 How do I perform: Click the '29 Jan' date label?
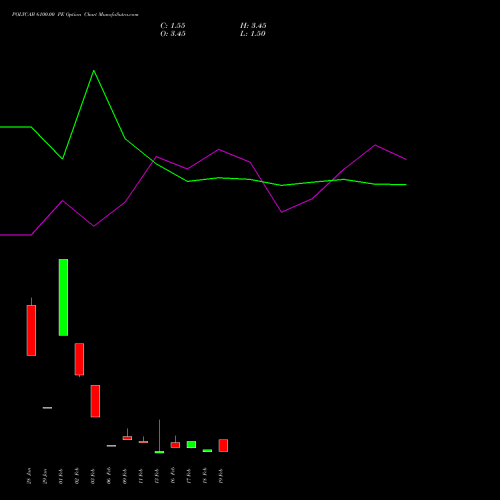(x=45, y=476)
